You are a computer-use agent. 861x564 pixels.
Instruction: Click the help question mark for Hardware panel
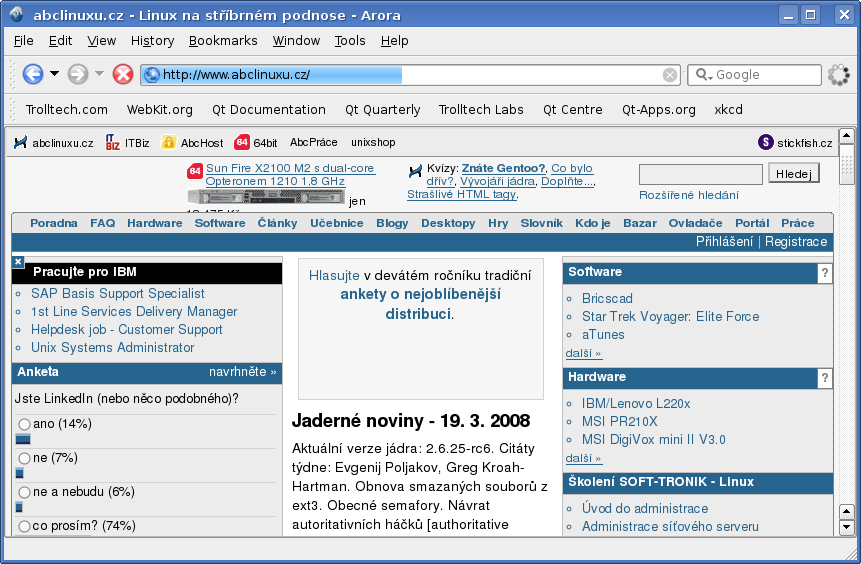pyautogui.click(x=824, y=378)
